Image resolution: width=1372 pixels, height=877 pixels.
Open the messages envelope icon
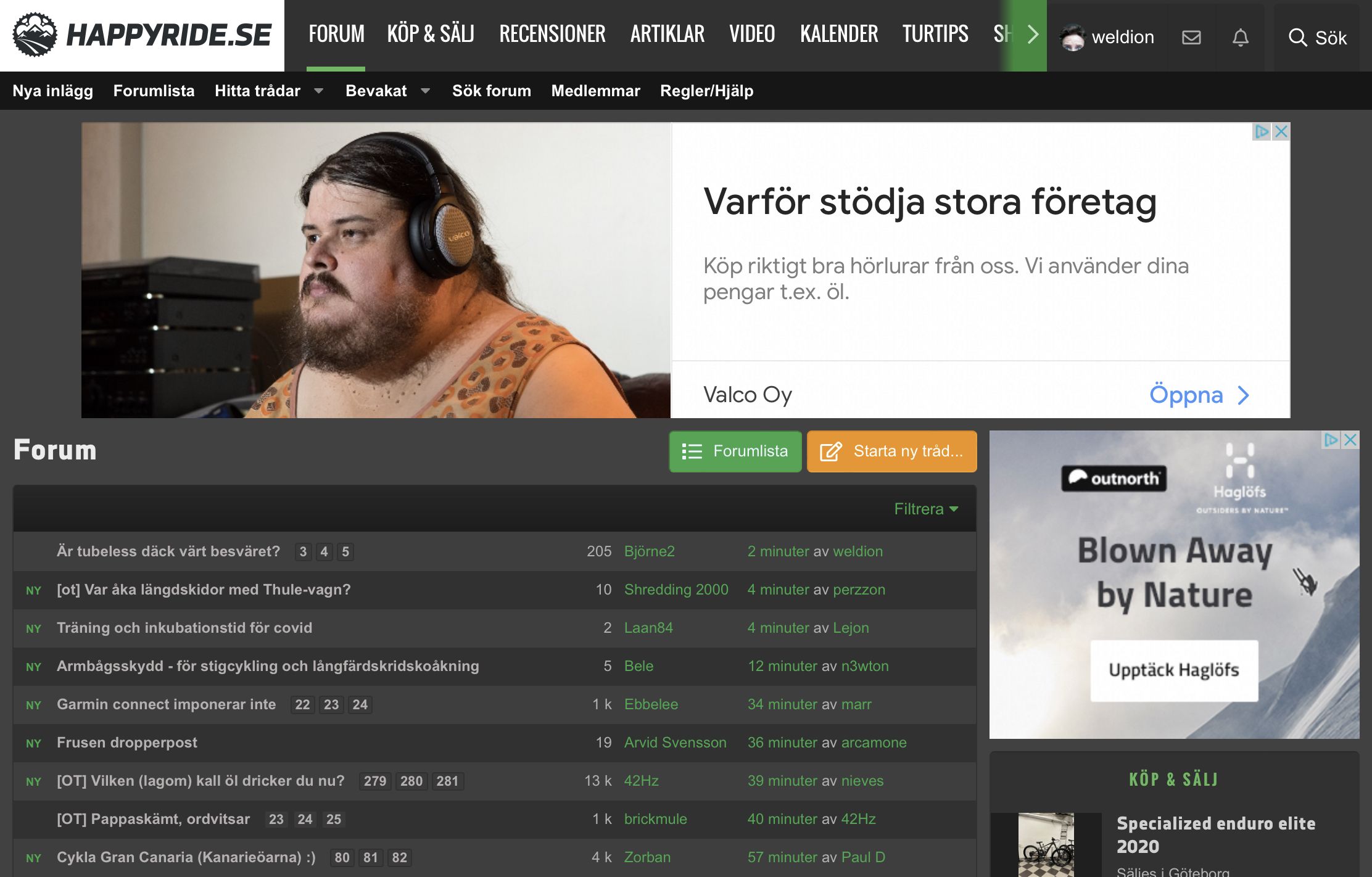[x=1191, y=38]
